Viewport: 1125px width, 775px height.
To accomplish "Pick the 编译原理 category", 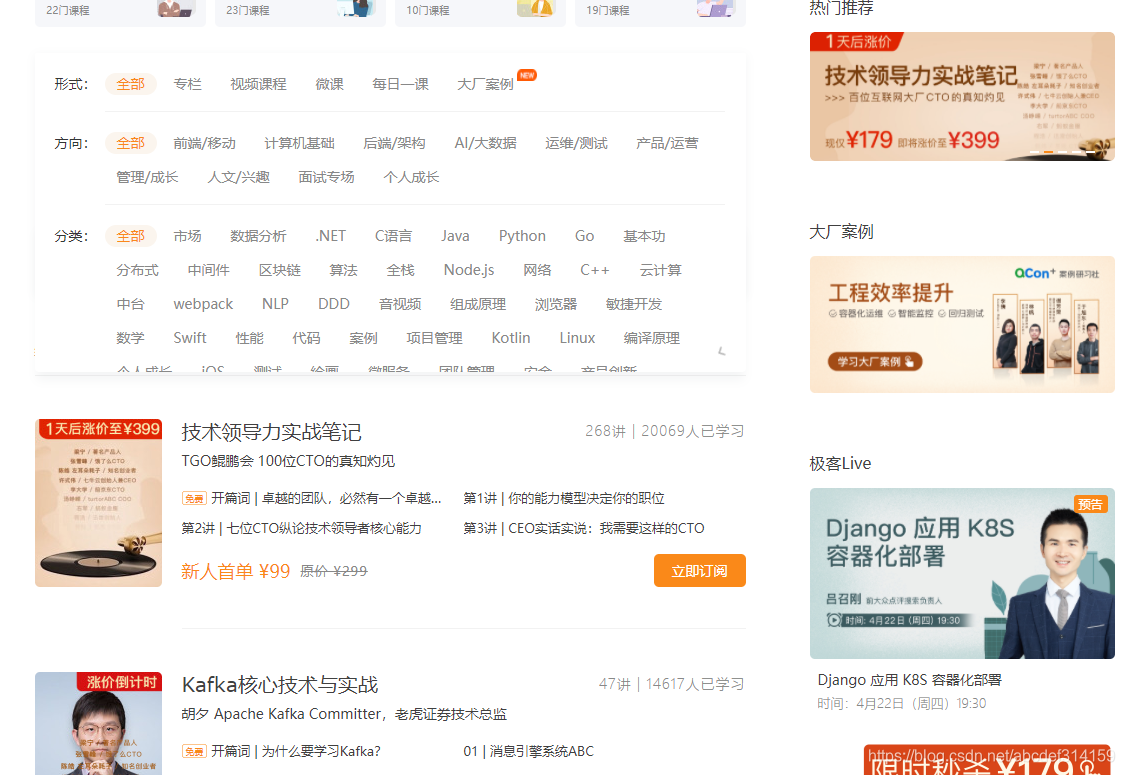I will [x=652, y=338].
